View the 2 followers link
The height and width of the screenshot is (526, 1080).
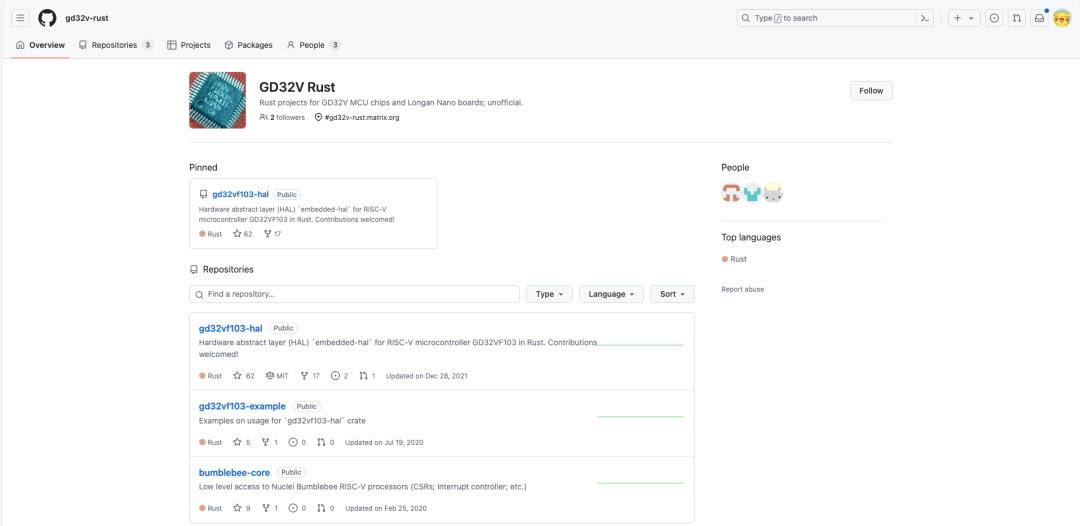282,118
